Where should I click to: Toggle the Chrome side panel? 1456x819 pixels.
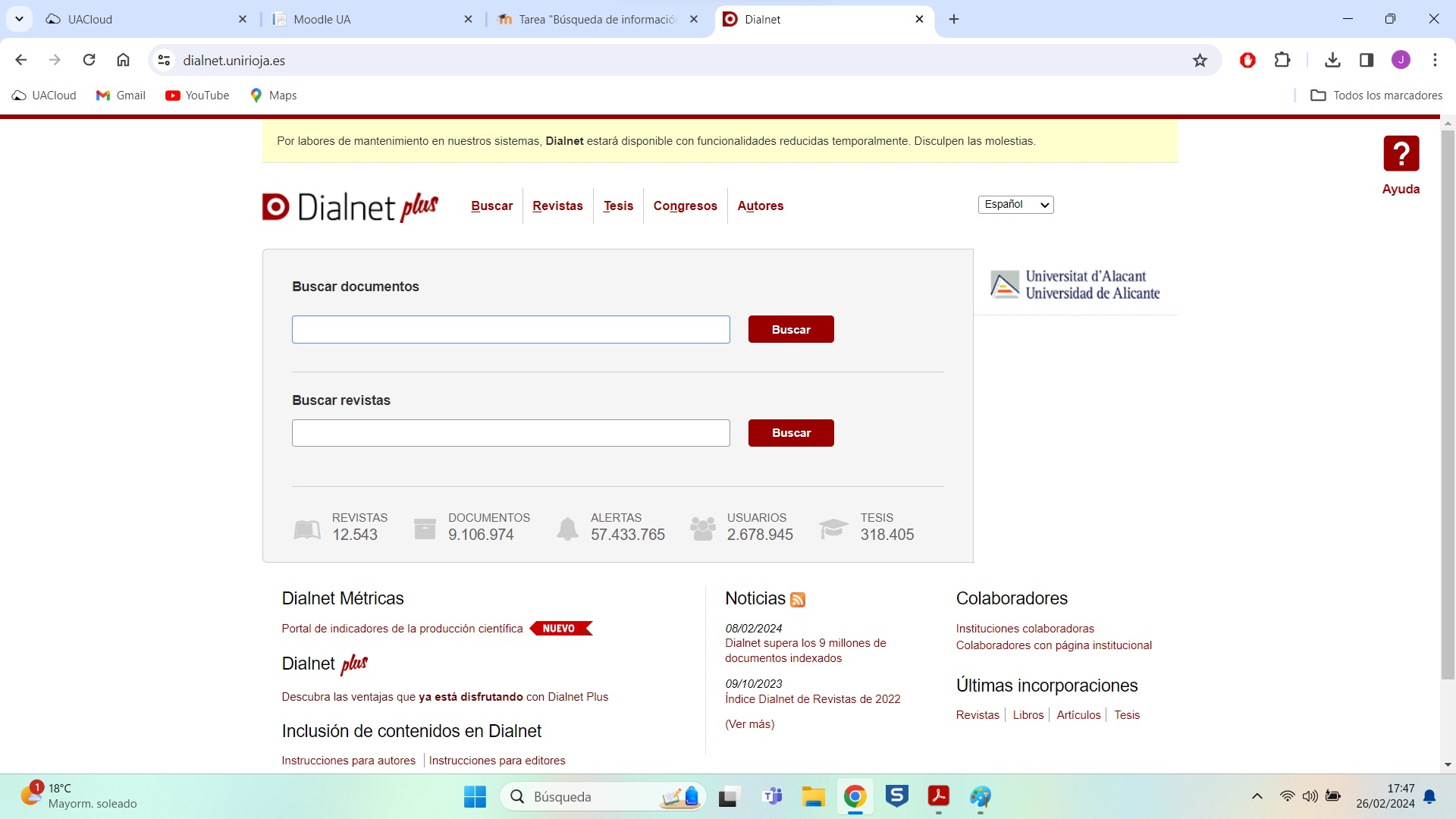[1367, 60]
